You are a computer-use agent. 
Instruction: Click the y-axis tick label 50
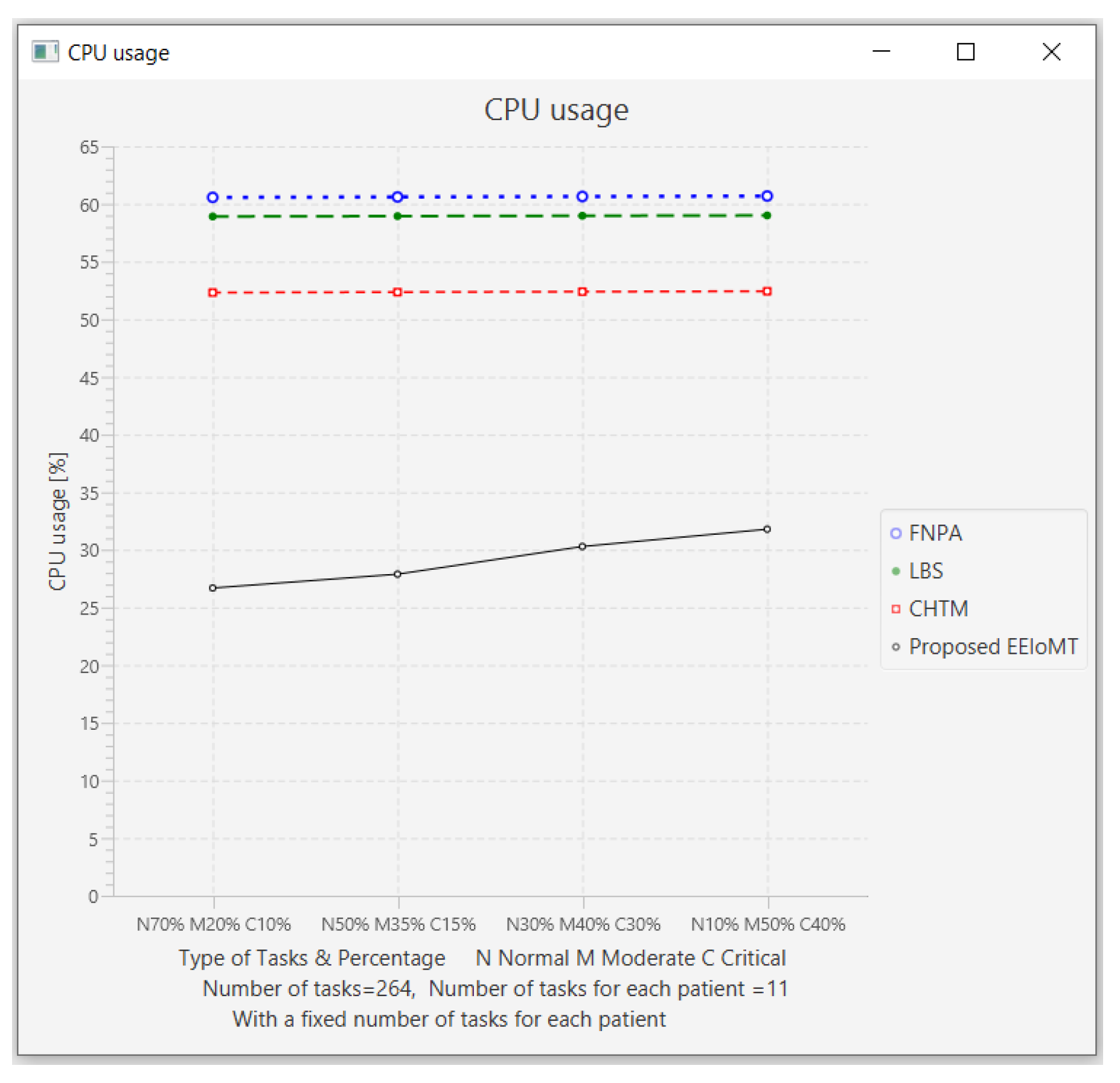coord(89,321)
